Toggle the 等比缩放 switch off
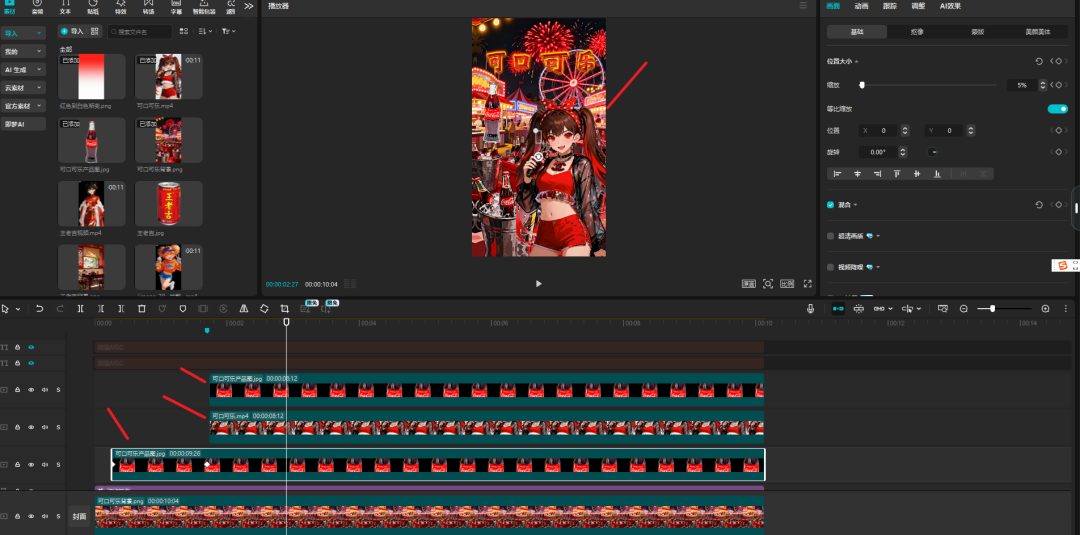The width and height of the screenshot is (1080, 535). (x=1057, y=109)
